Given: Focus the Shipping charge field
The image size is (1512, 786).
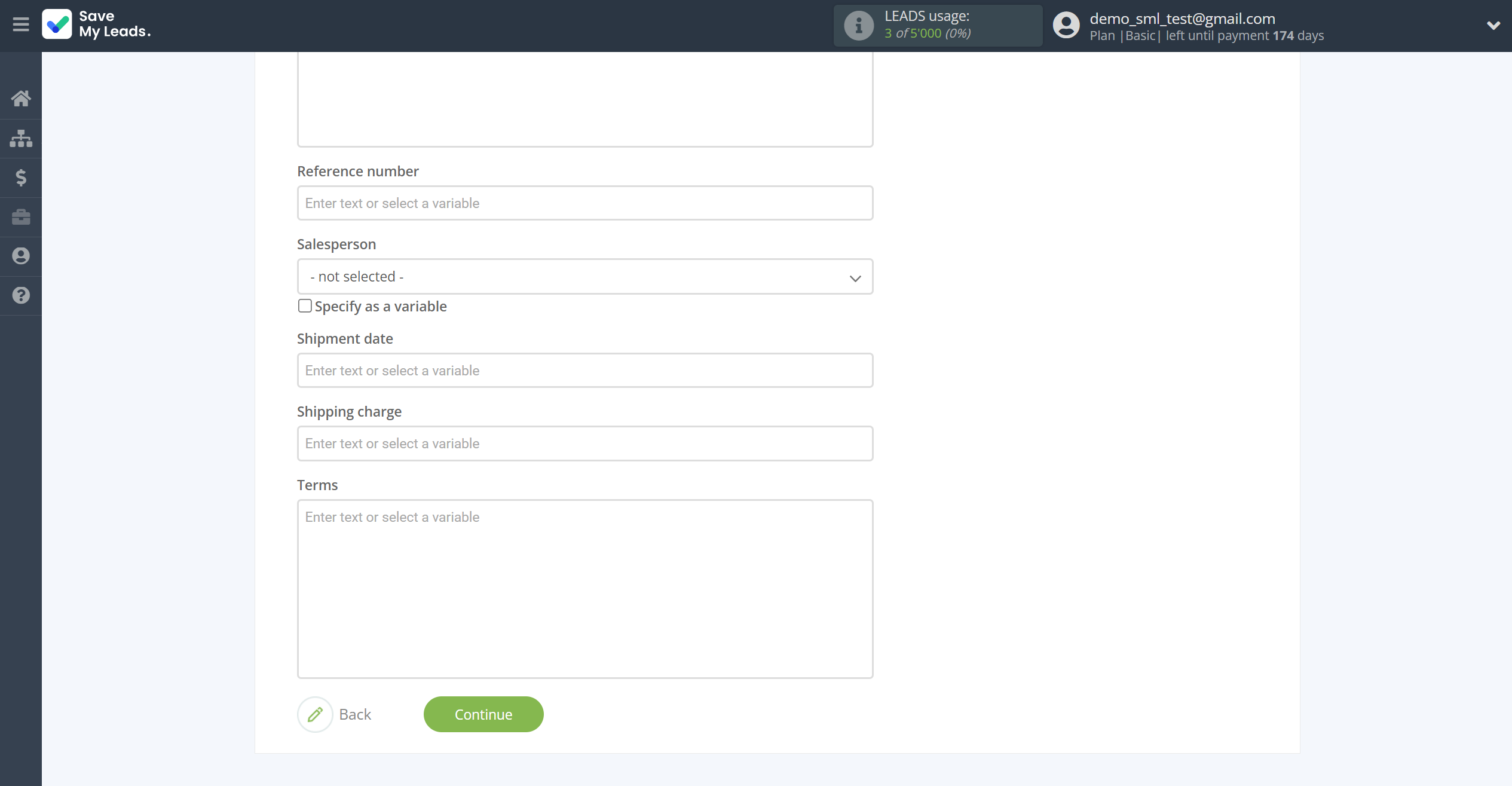Looking at the screenshot, I should click(x=585, y=444).
